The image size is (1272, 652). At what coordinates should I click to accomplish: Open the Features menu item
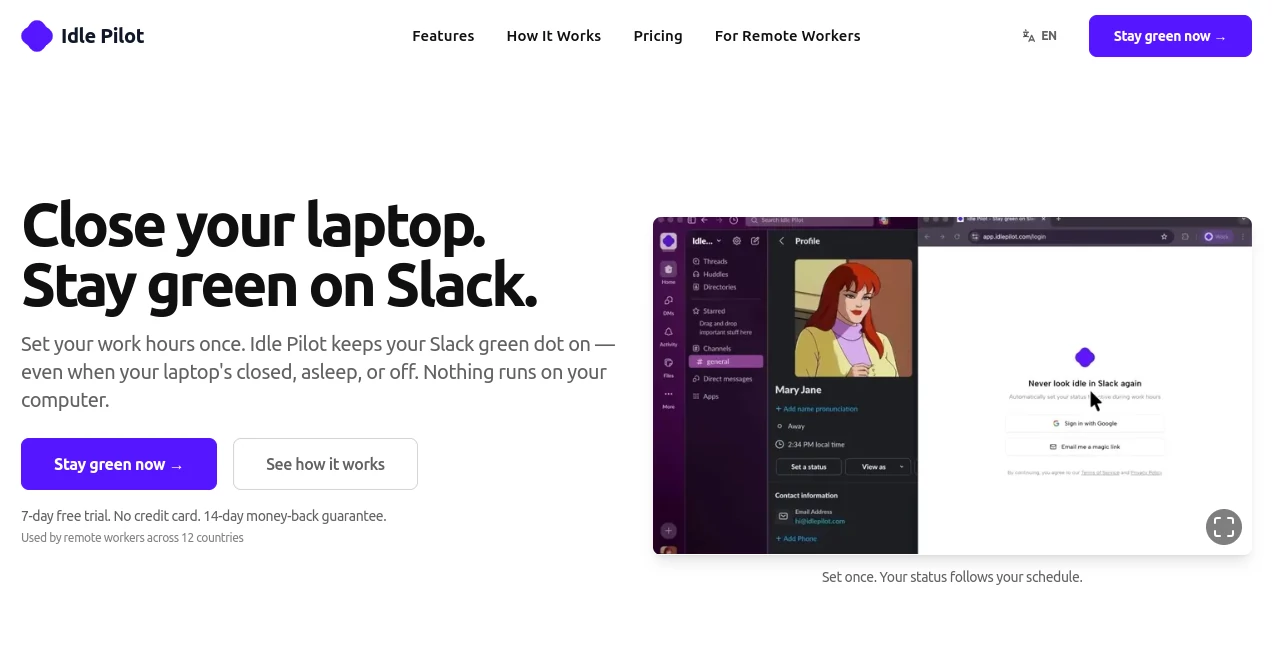pyautogui.click(x=443, y=36)
